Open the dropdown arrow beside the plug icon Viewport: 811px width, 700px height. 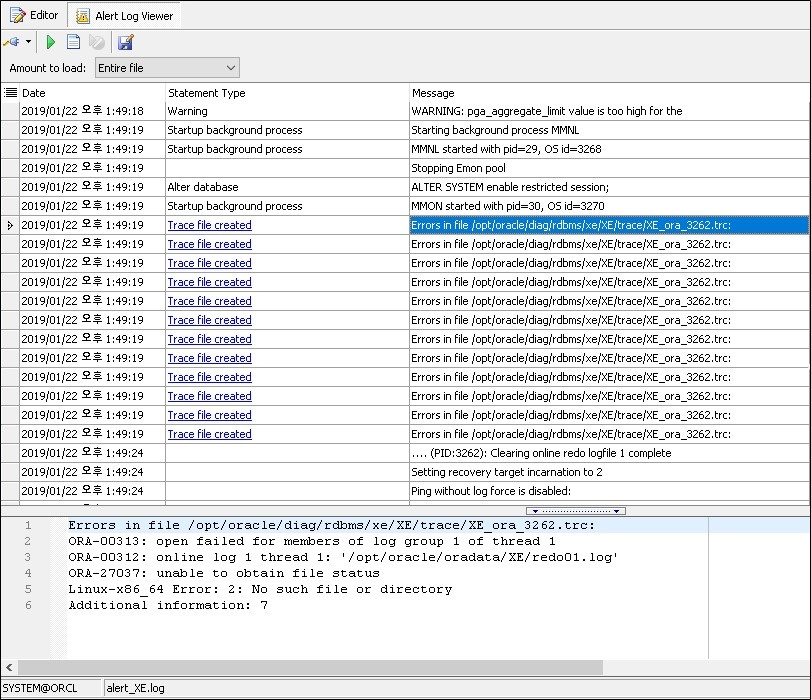click(26, 42)
